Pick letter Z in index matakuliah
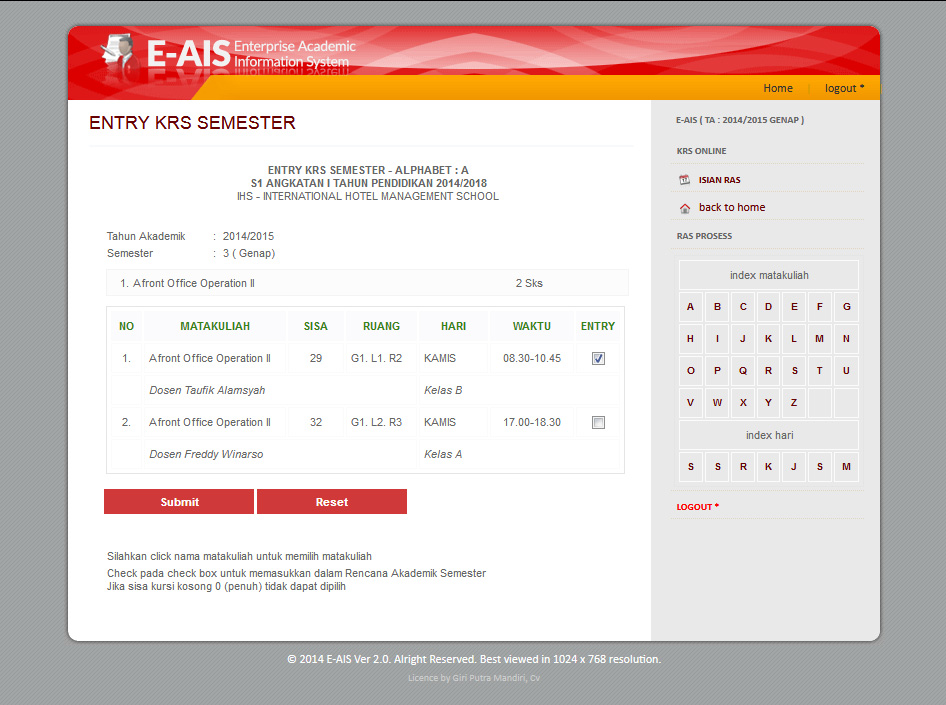 click(794, 403)
